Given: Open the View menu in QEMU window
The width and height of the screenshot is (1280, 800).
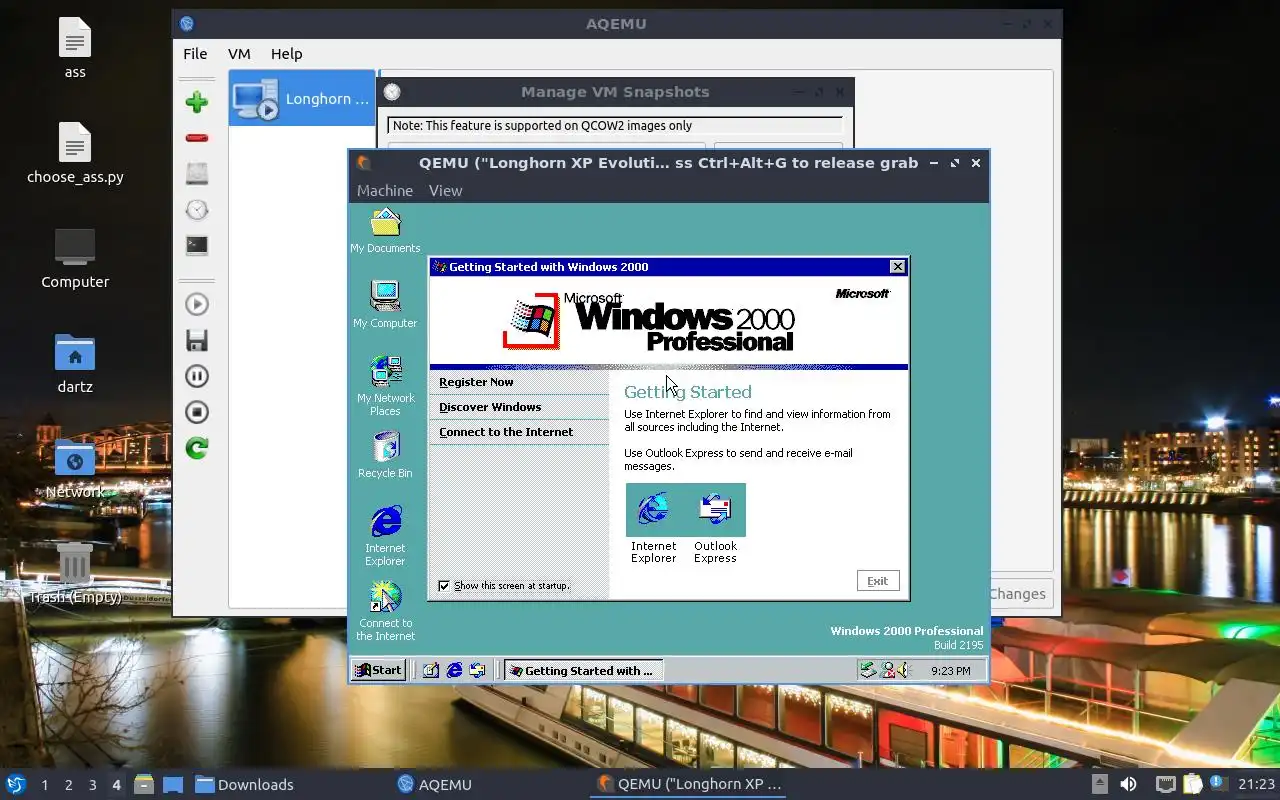Looking at the screenshot, I should point(445,191).
